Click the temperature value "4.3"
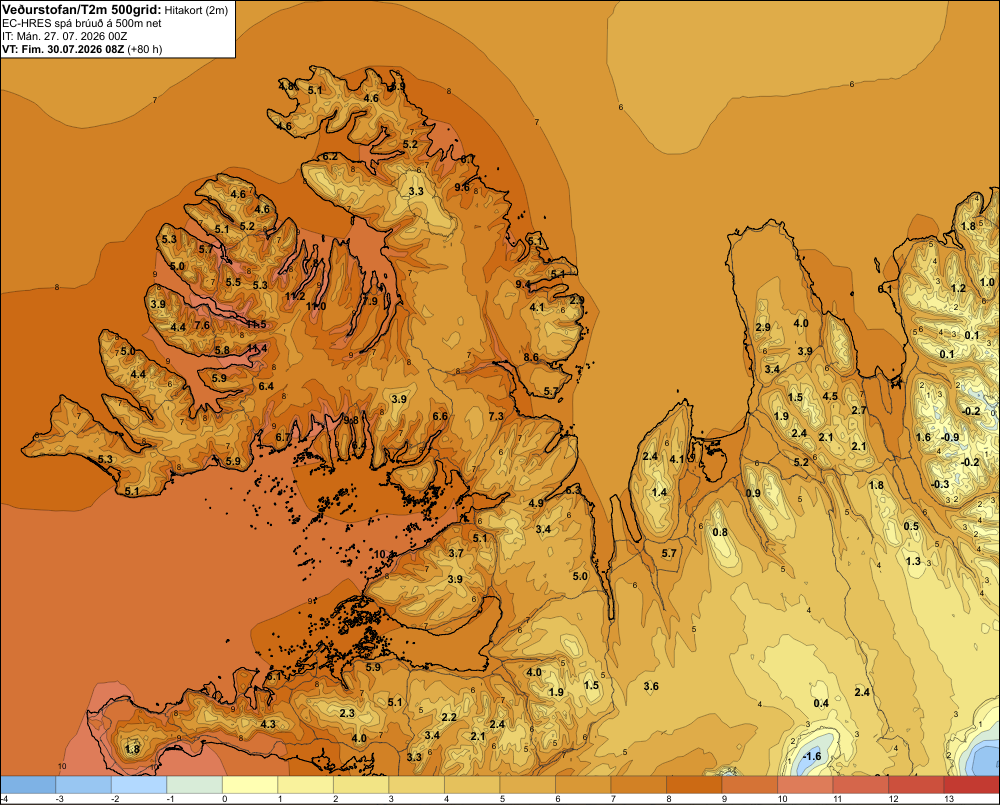 coord(268,724)
